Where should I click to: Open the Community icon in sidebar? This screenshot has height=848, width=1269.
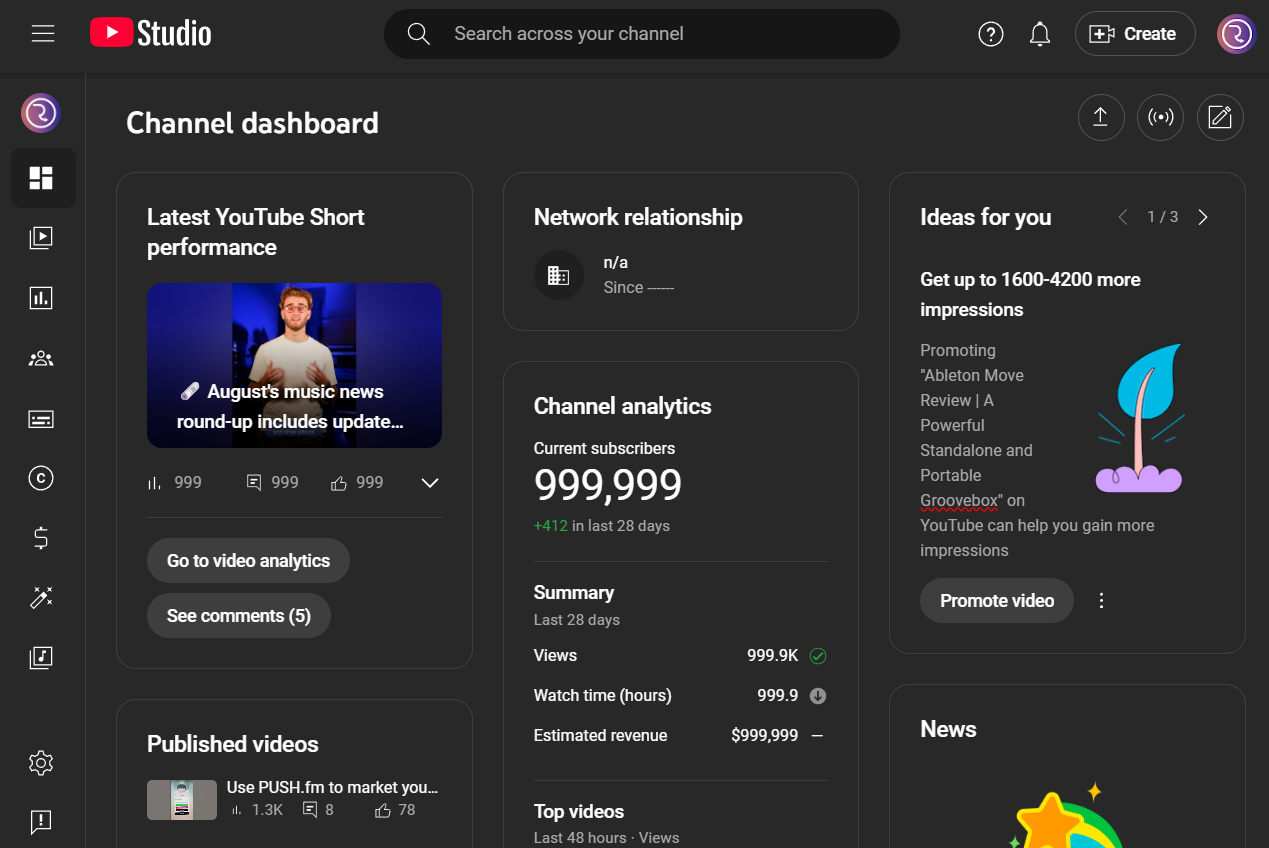pyautogui.click(x=41, y=358)
